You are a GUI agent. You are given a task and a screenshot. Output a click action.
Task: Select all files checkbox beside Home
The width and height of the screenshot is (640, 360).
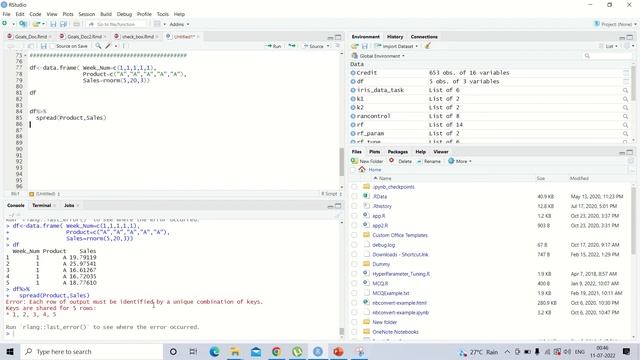tap(353, 170)
